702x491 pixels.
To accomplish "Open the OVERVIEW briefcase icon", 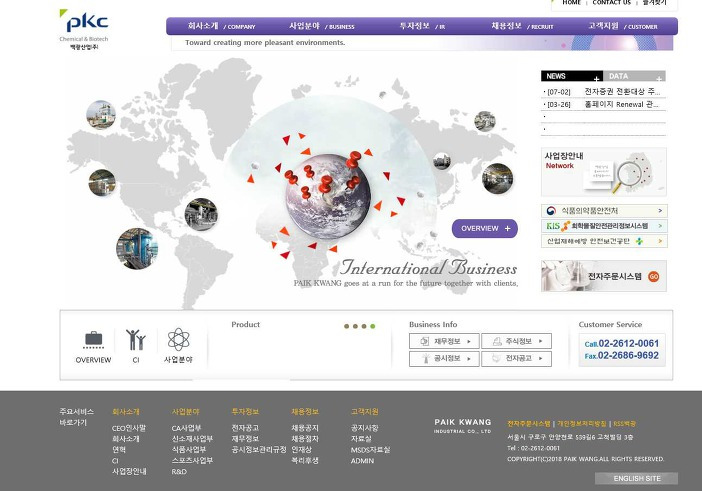I will point(94,340).
